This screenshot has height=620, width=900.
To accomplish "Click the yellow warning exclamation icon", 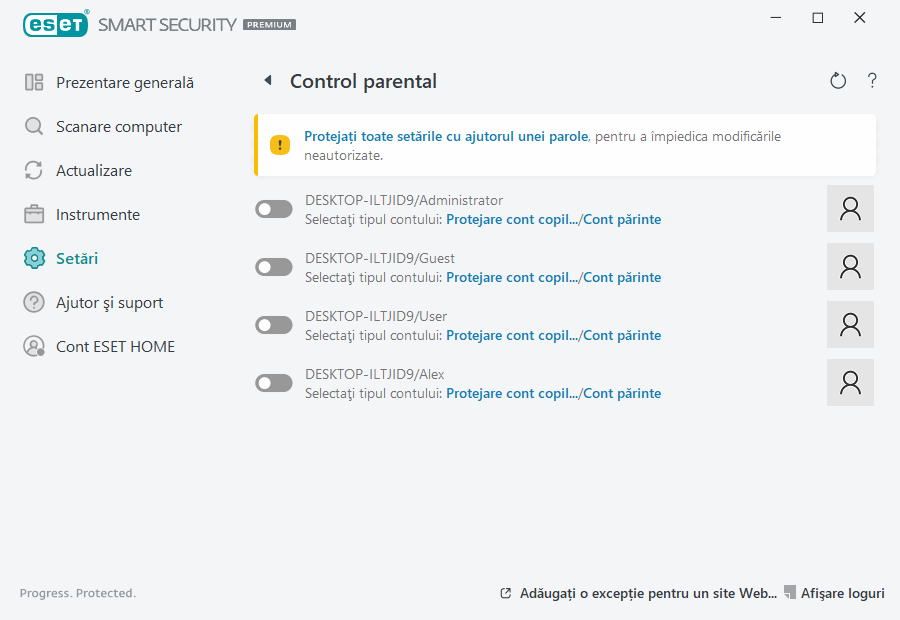I will (x=277, y=144).
